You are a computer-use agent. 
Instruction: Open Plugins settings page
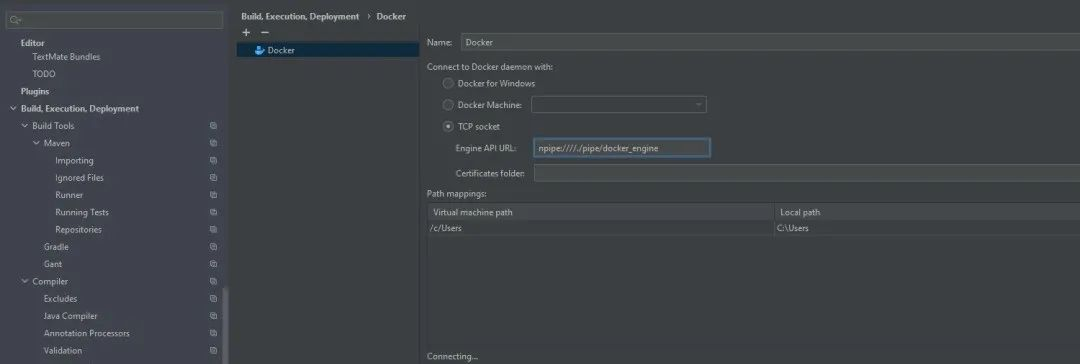pos(34,91)
